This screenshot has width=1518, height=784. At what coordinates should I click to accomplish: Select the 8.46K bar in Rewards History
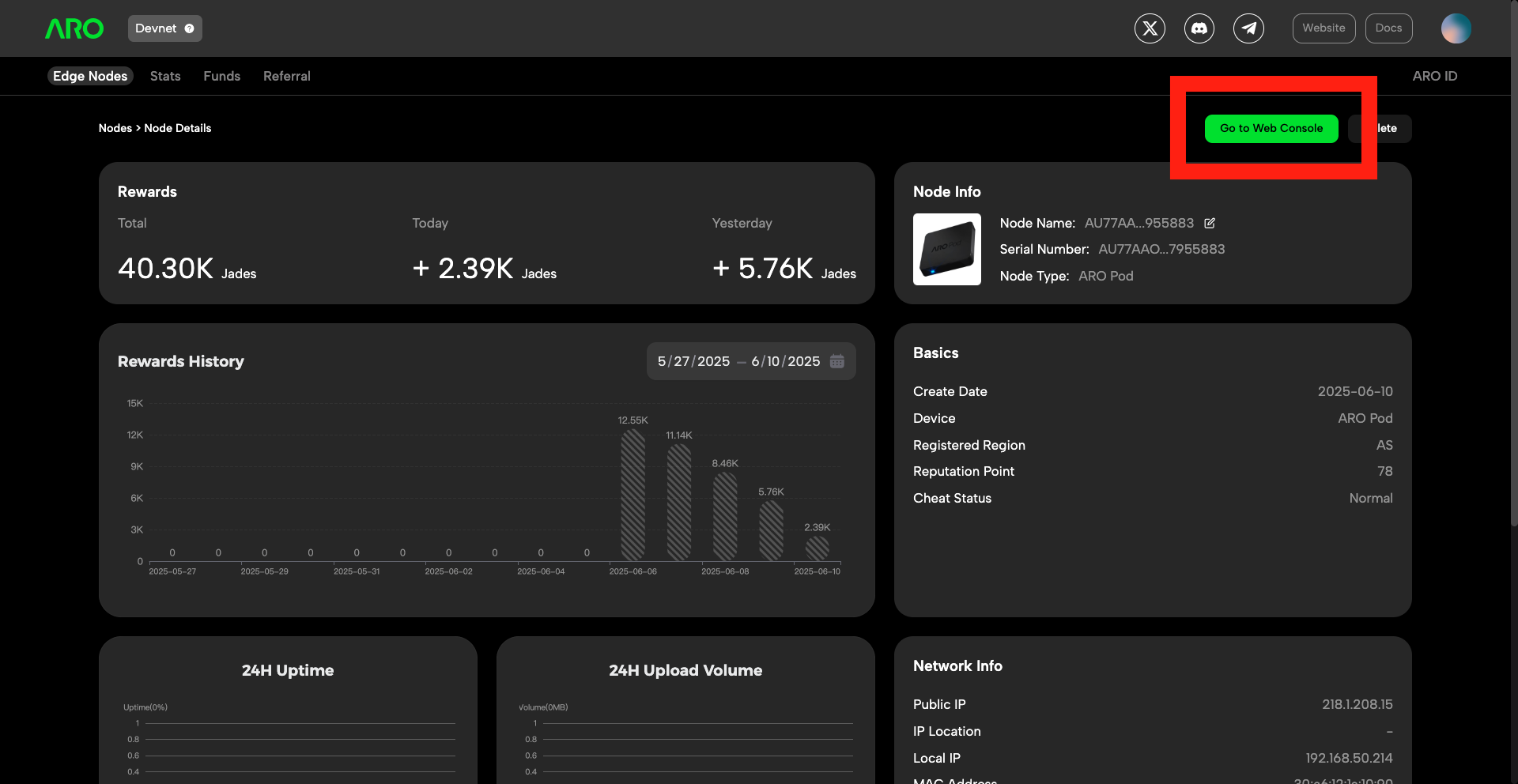point(725,516)
